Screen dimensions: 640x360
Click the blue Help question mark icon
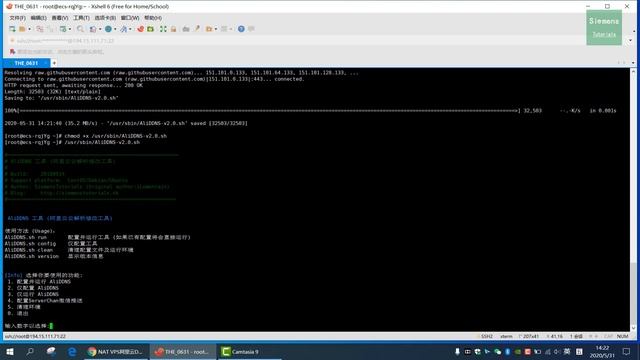(x=241, y=29)
